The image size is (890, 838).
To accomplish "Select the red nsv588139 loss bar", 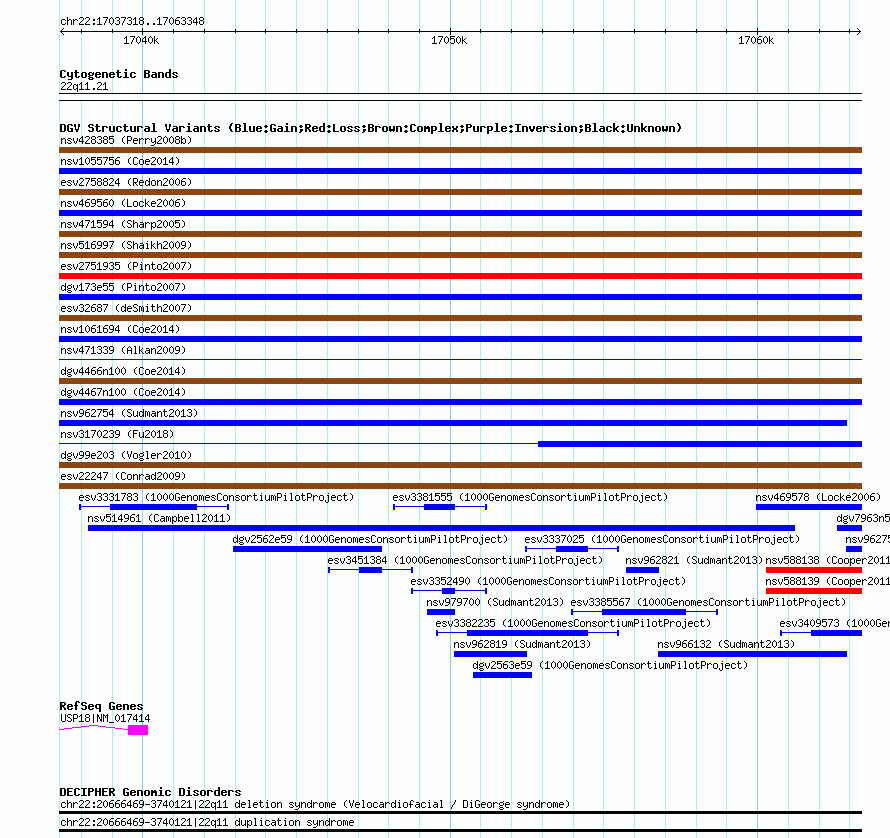I will pyautogui.click(x=814, y=591).
